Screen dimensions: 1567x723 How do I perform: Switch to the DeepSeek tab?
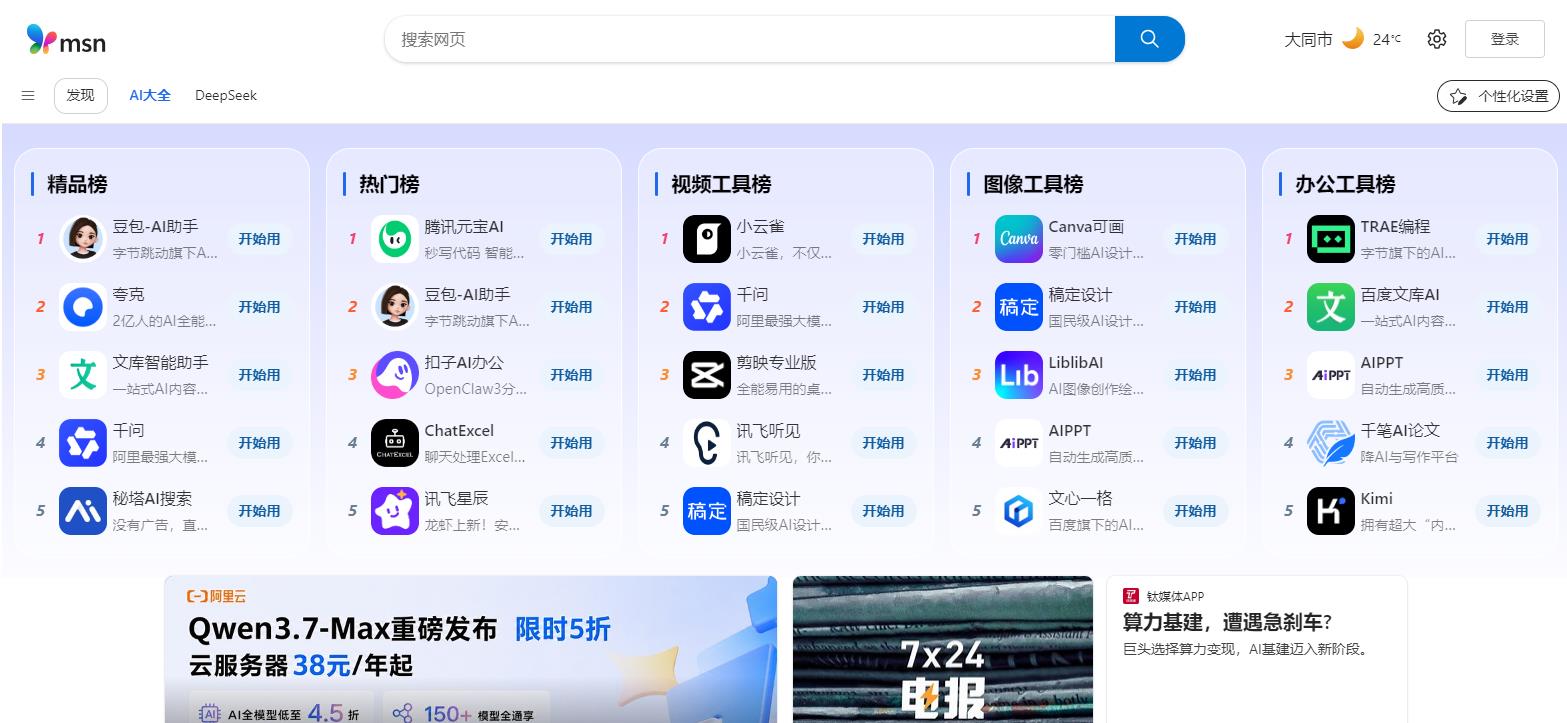(226, 96)
